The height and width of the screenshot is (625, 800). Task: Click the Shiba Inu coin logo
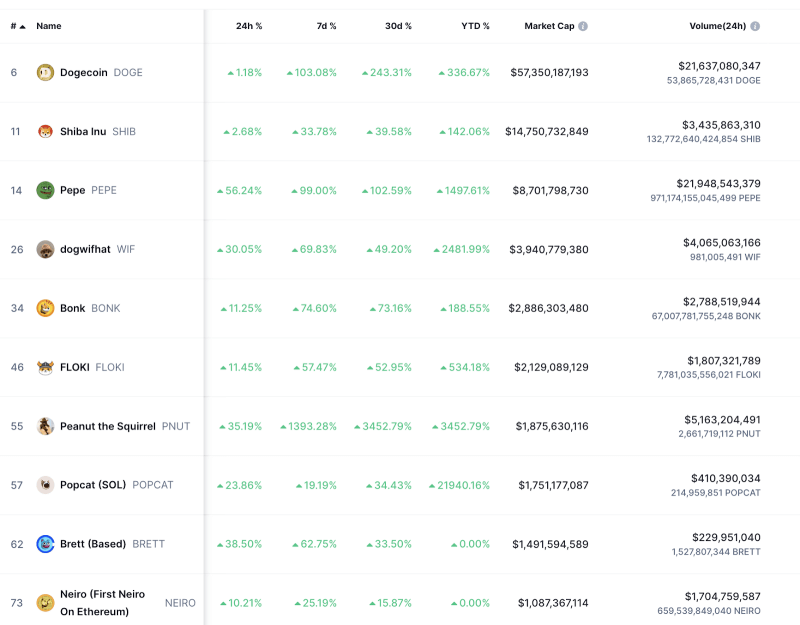[45, 131]
